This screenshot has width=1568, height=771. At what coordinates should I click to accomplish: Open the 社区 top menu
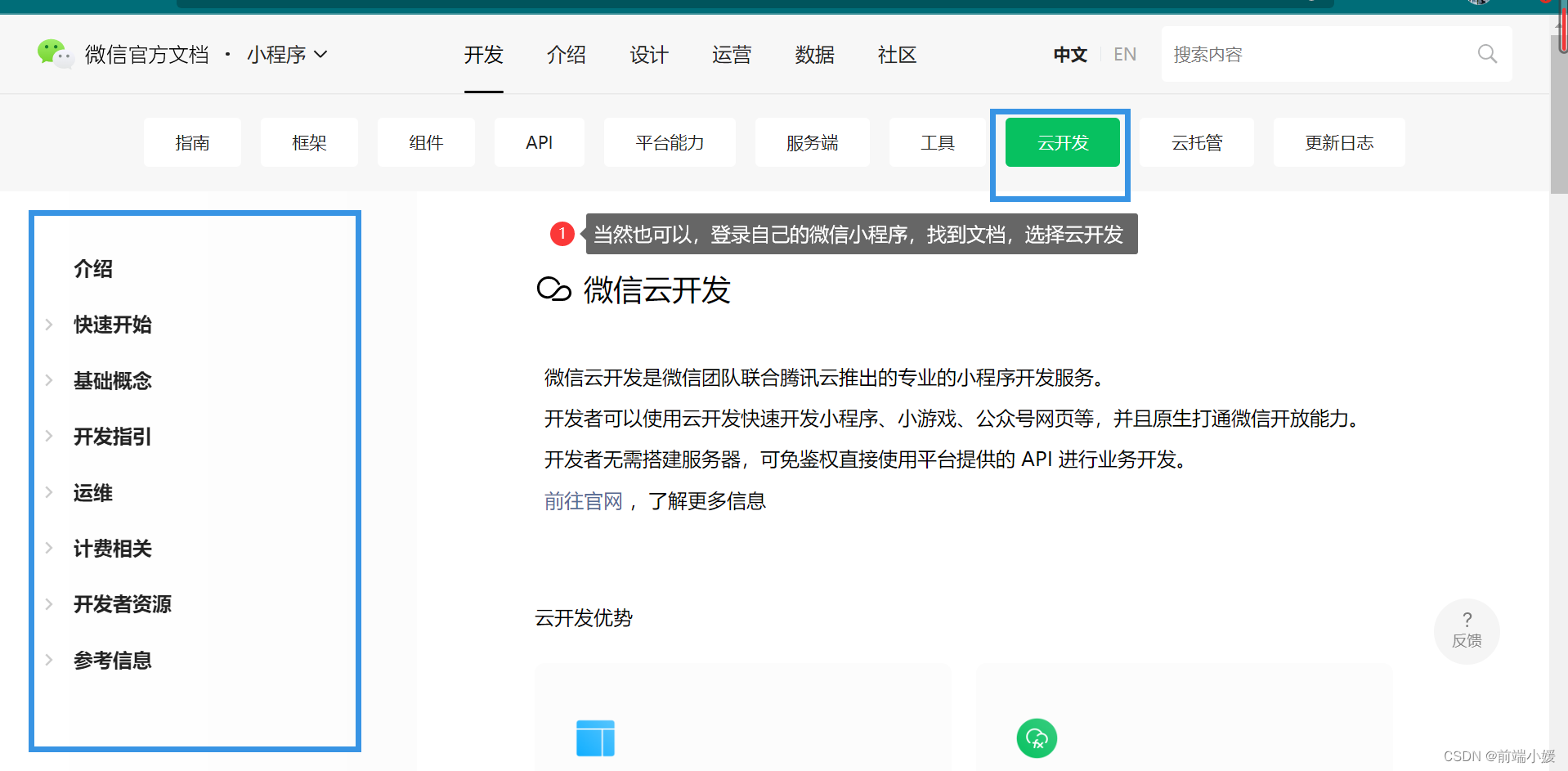pos(898,55)
